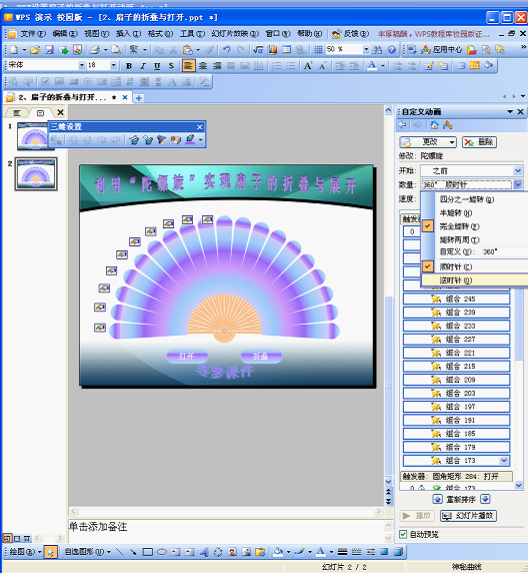Open the 插入 menu
Viewport: 528px width, 573px height.
pyautogui.click(x=128, y=34)
